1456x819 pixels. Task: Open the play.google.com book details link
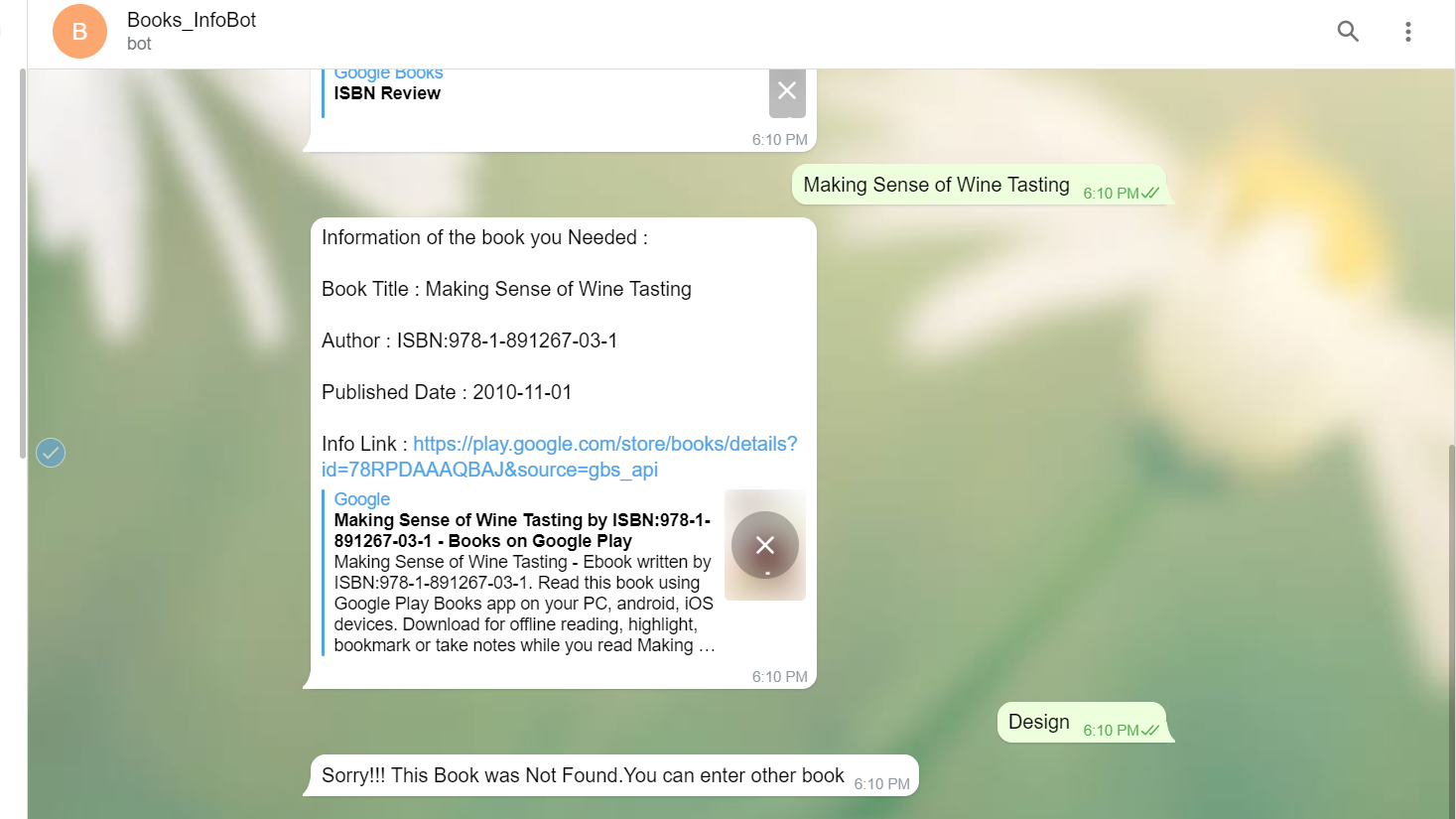click(559, 457)
